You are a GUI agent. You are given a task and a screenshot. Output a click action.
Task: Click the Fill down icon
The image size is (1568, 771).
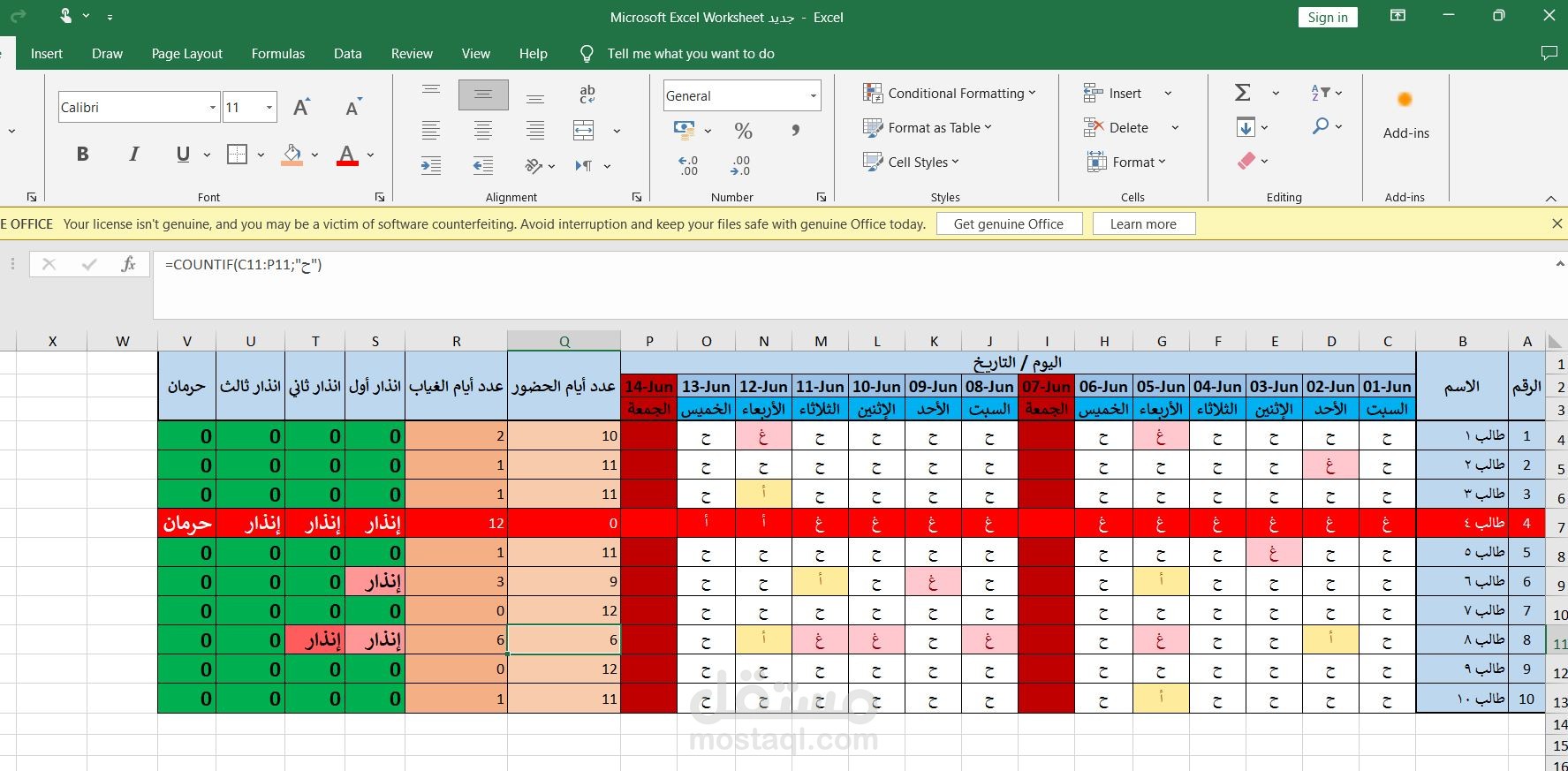pyautogui.click(x=1246, y=127)
